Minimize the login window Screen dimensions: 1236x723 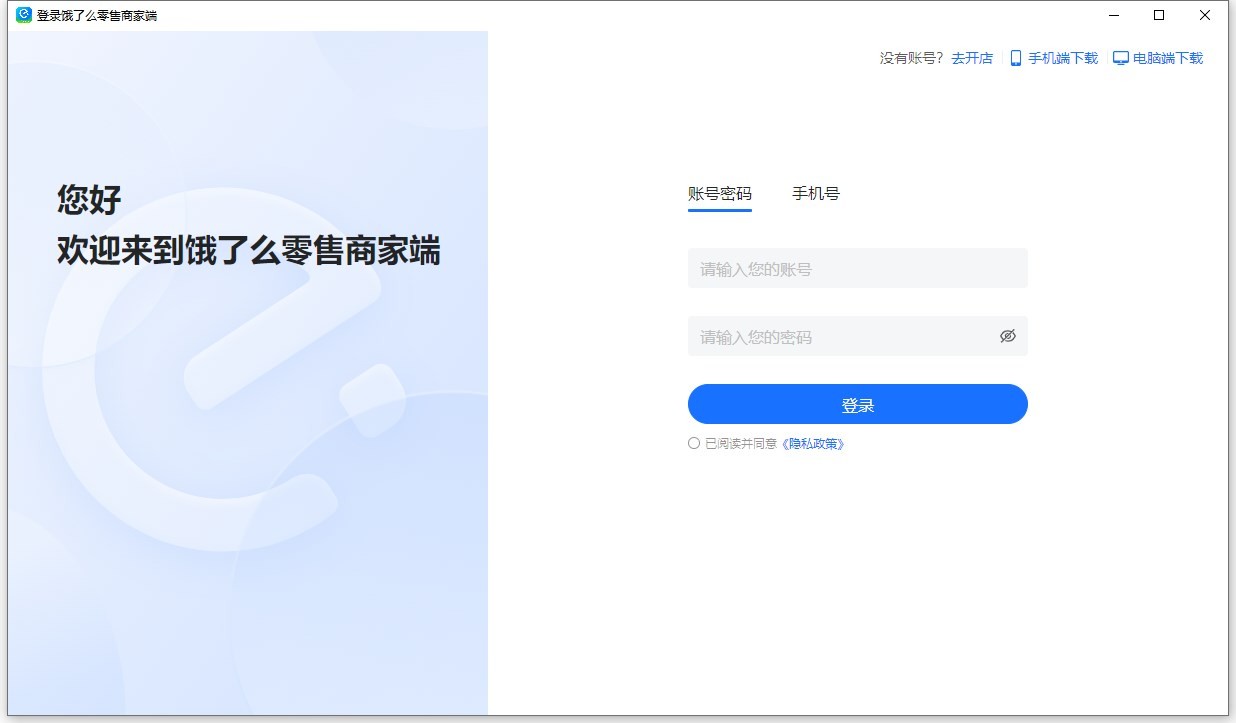(1114, 15)
